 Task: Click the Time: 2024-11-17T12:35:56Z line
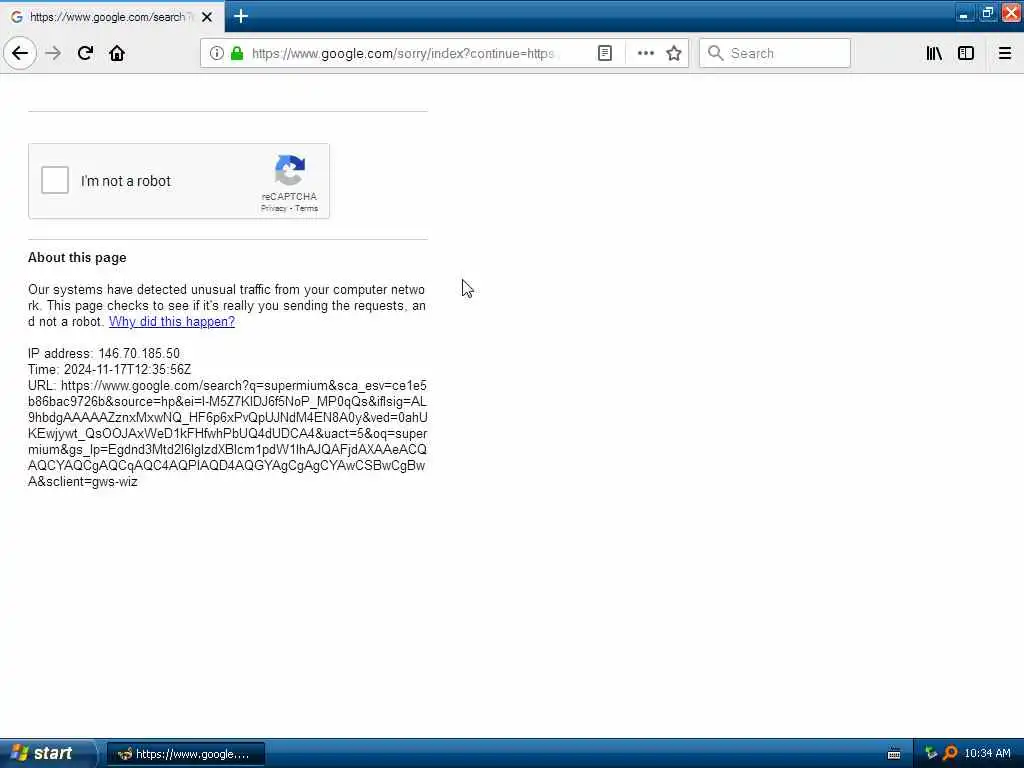pyautogui.click(x=110, y=369)
